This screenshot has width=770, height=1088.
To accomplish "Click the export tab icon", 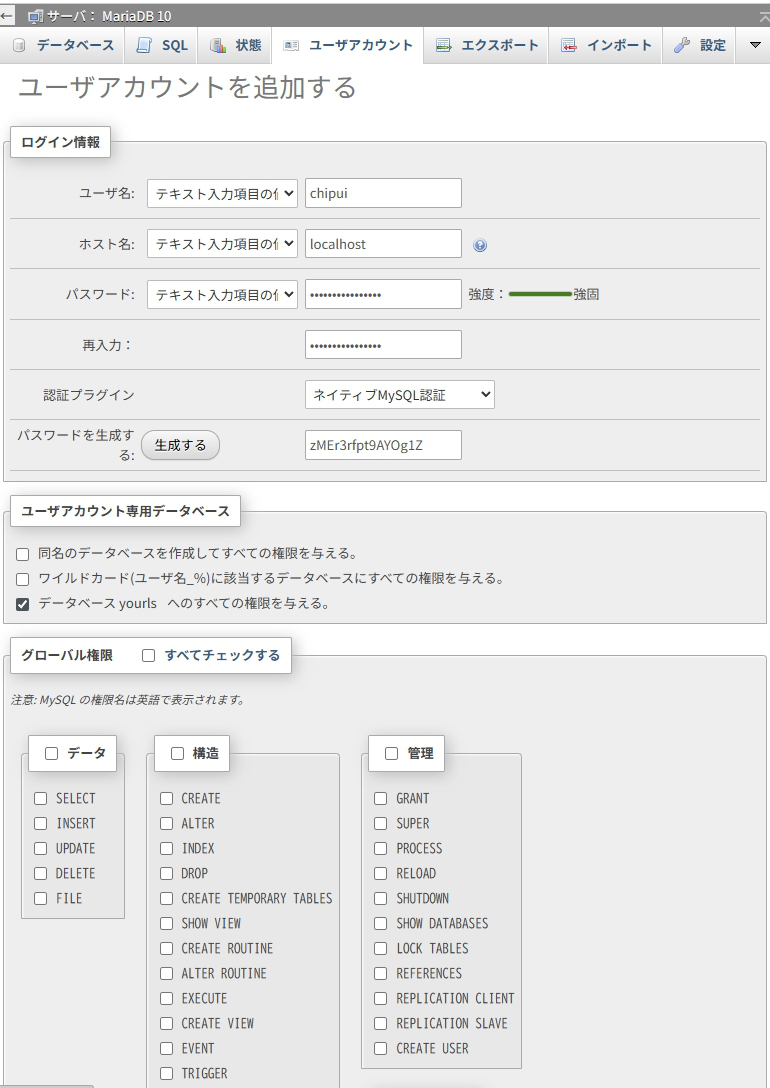I will [443, 46].
